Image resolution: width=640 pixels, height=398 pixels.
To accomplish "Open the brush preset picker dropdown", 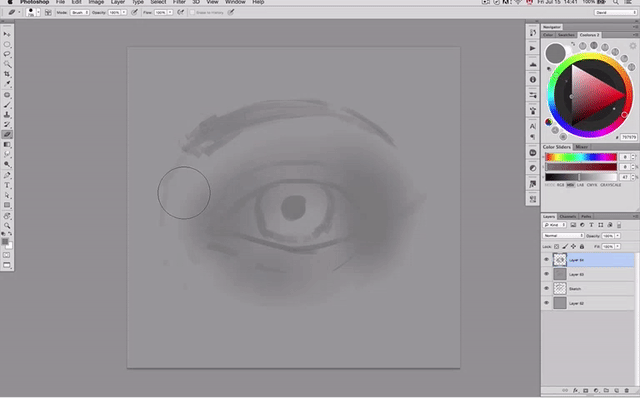I will (x=38, y=12).
